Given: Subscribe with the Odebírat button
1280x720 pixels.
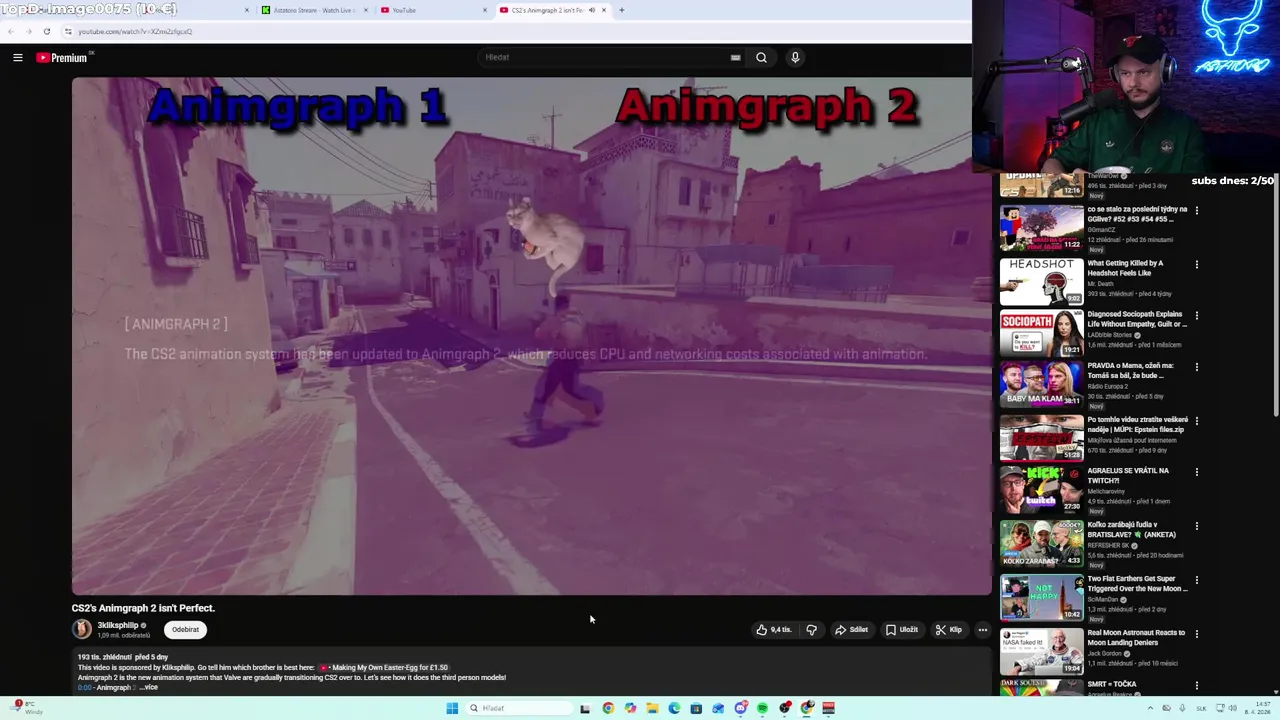Looking at the screenshot, I should click(x=185, y=630).
